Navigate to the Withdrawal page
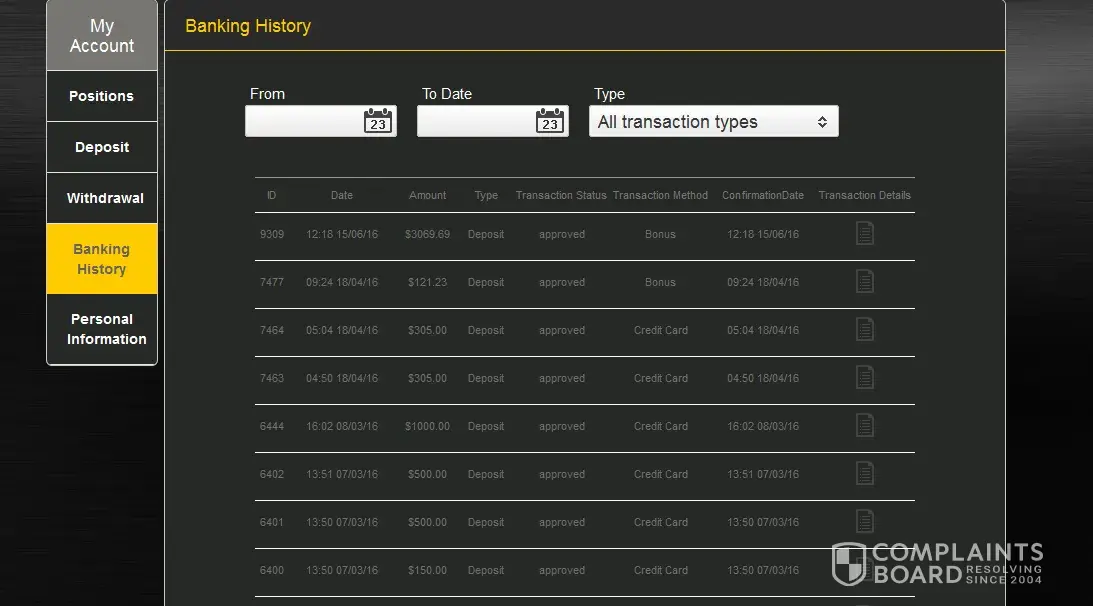The width and height of the screenshot is (1093, 606). 105,198
